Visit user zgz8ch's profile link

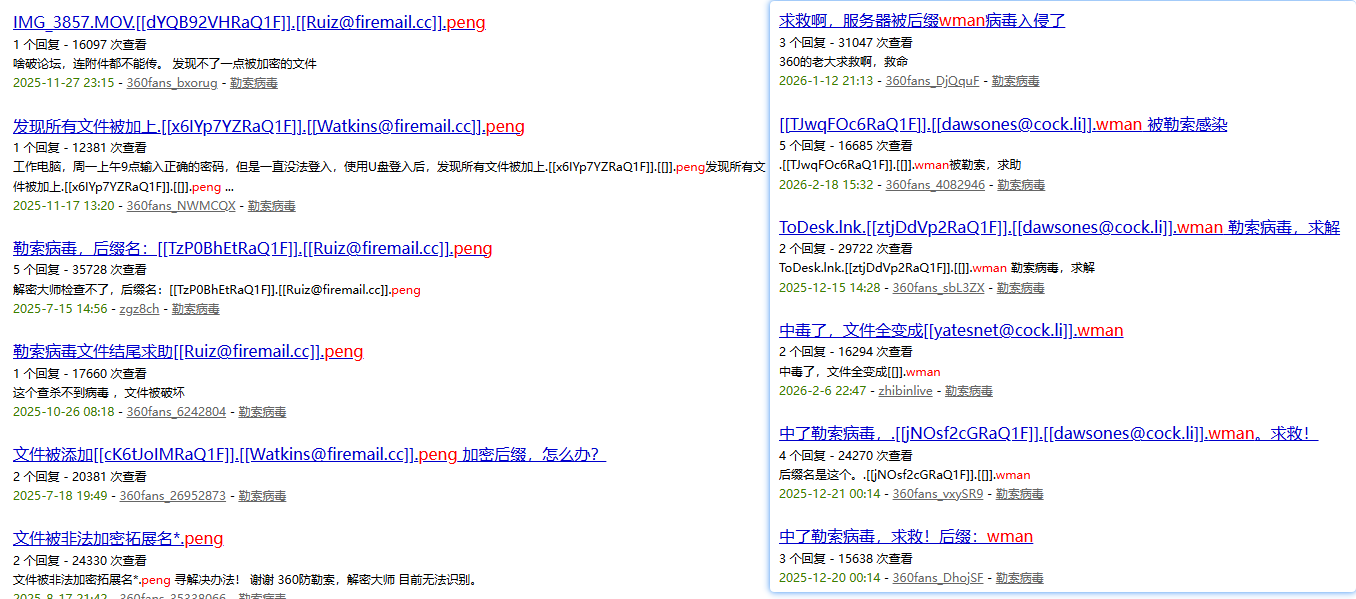[x=139, y=309]
